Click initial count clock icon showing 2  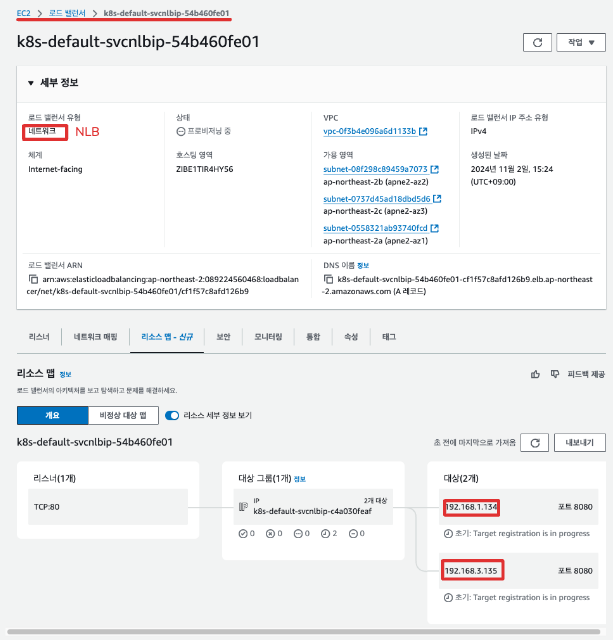[x=325, y=533]
